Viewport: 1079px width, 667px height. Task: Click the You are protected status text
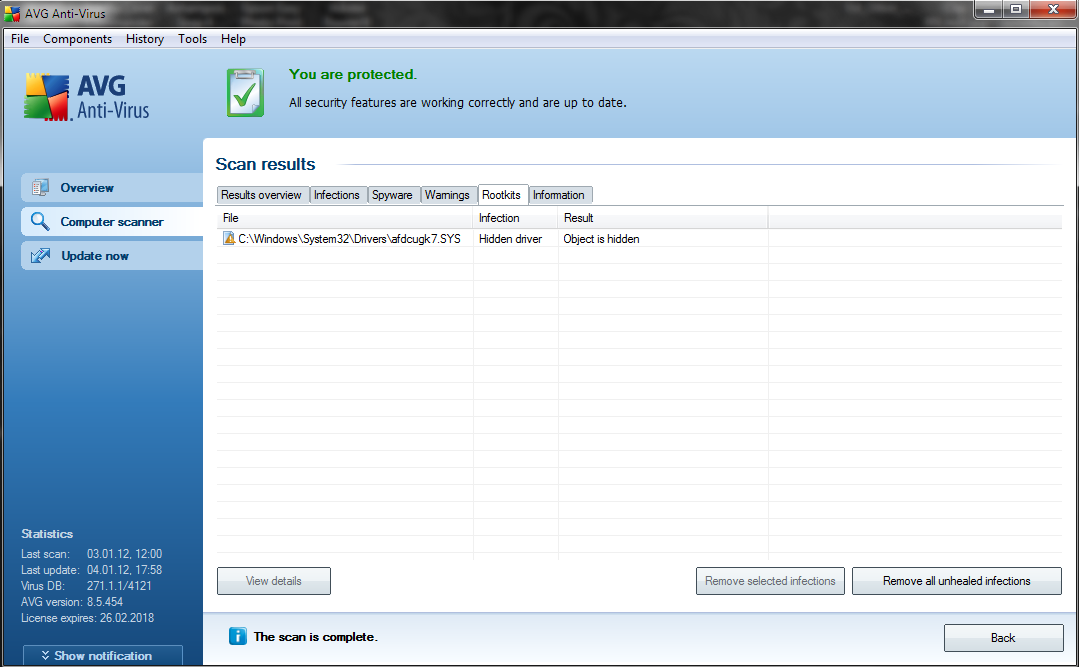tap(353, 74)
